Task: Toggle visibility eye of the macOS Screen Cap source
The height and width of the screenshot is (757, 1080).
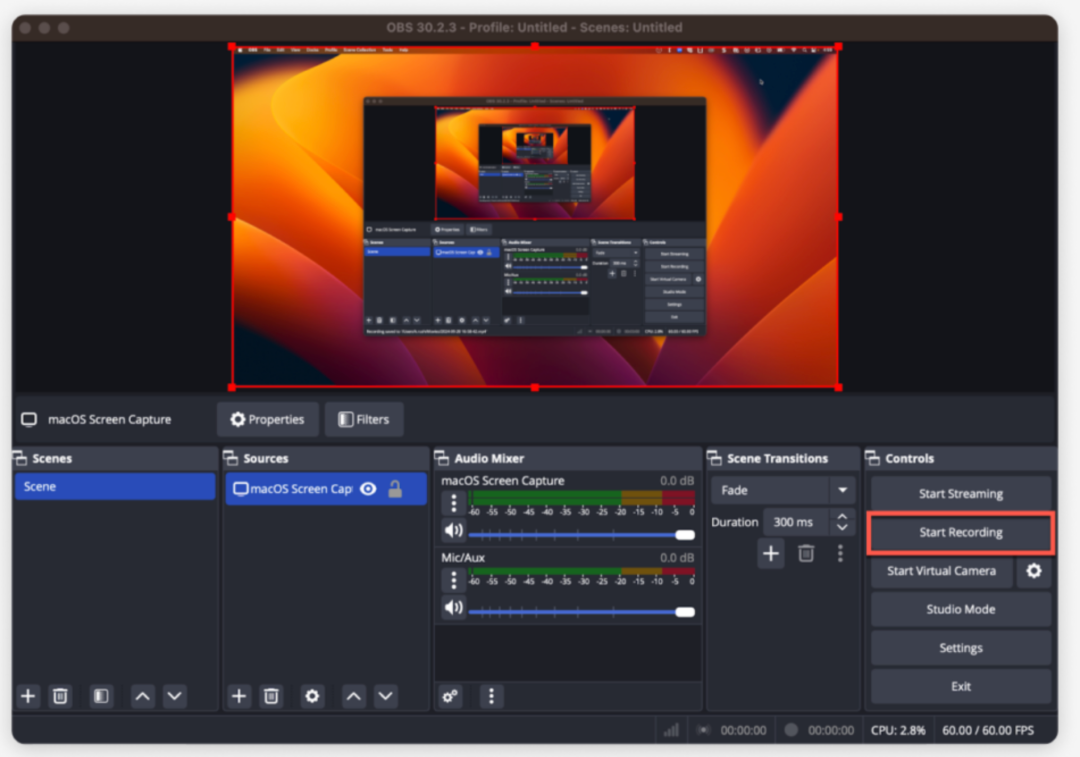Action: click(368, 488)
